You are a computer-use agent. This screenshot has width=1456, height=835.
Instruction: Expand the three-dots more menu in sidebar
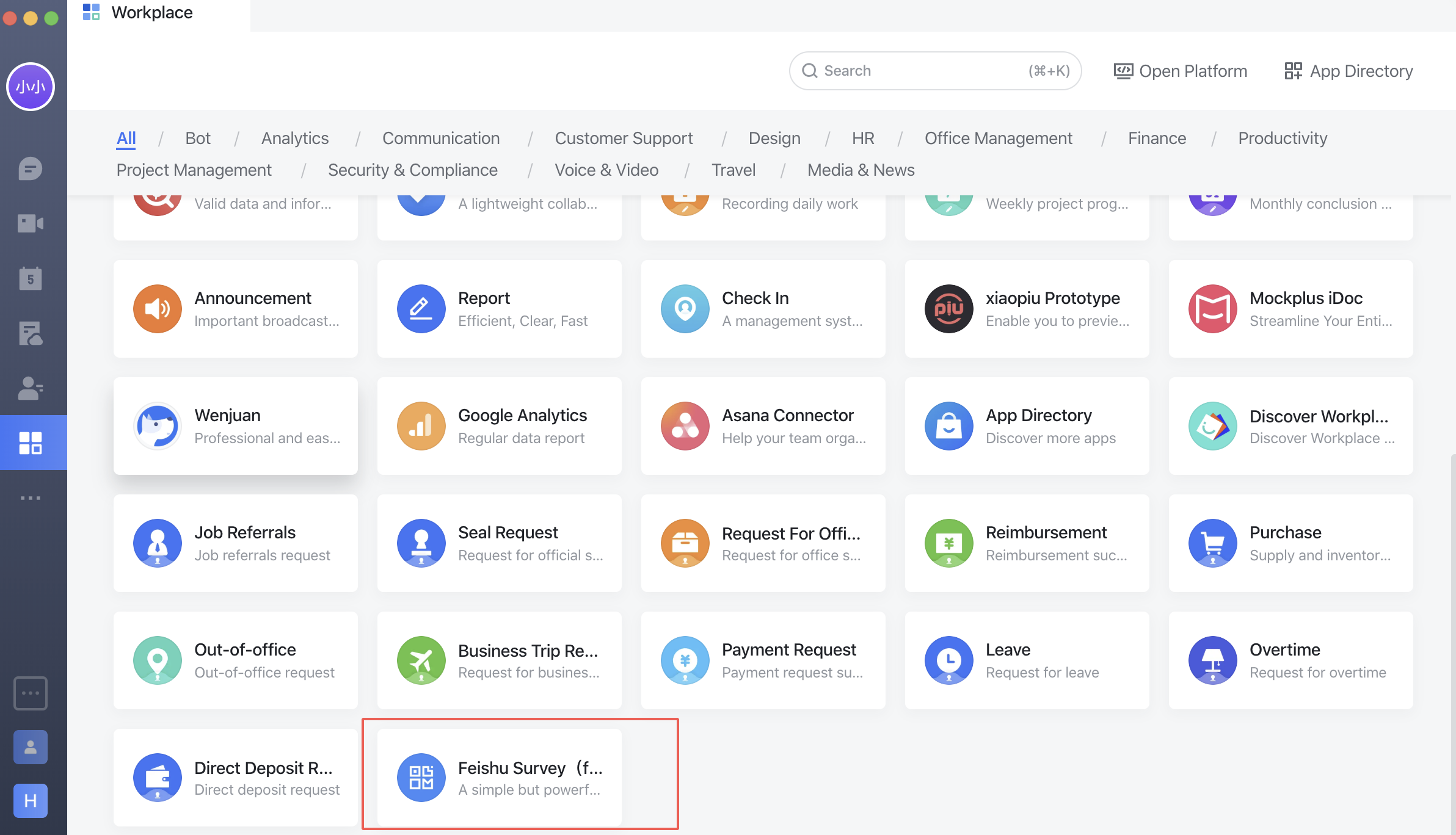tap(30, 498)
